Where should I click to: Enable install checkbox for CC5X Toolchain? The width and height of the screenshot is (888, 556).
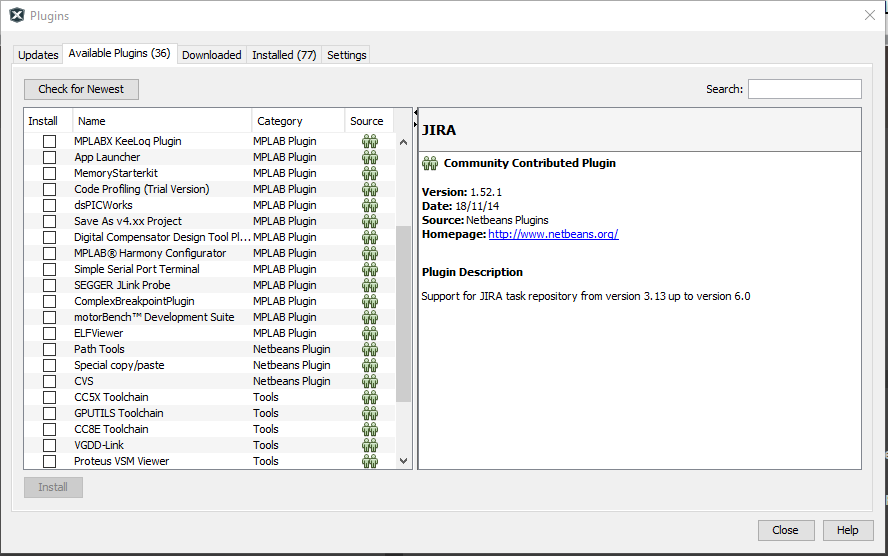point(49,397)
